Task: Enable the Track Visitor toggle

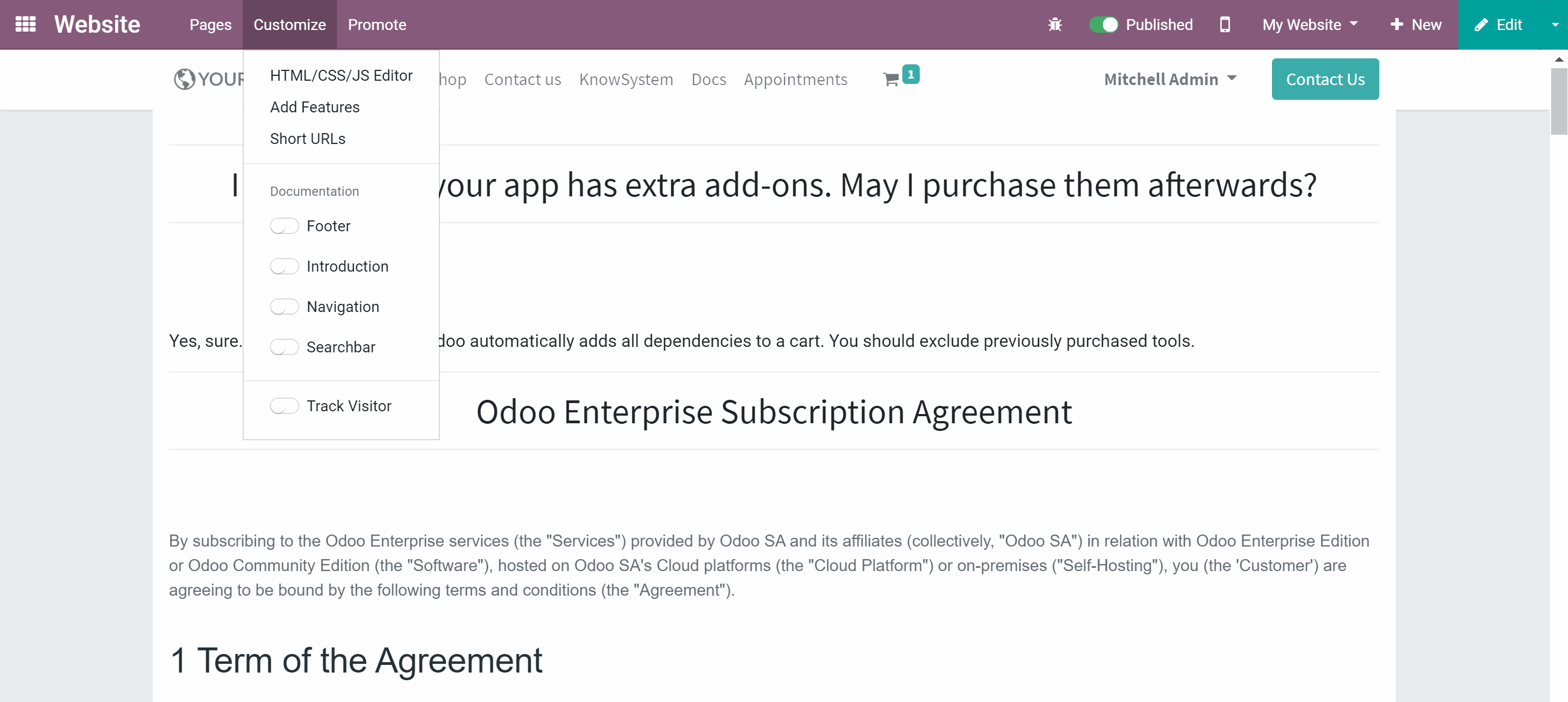Action: 284,406
